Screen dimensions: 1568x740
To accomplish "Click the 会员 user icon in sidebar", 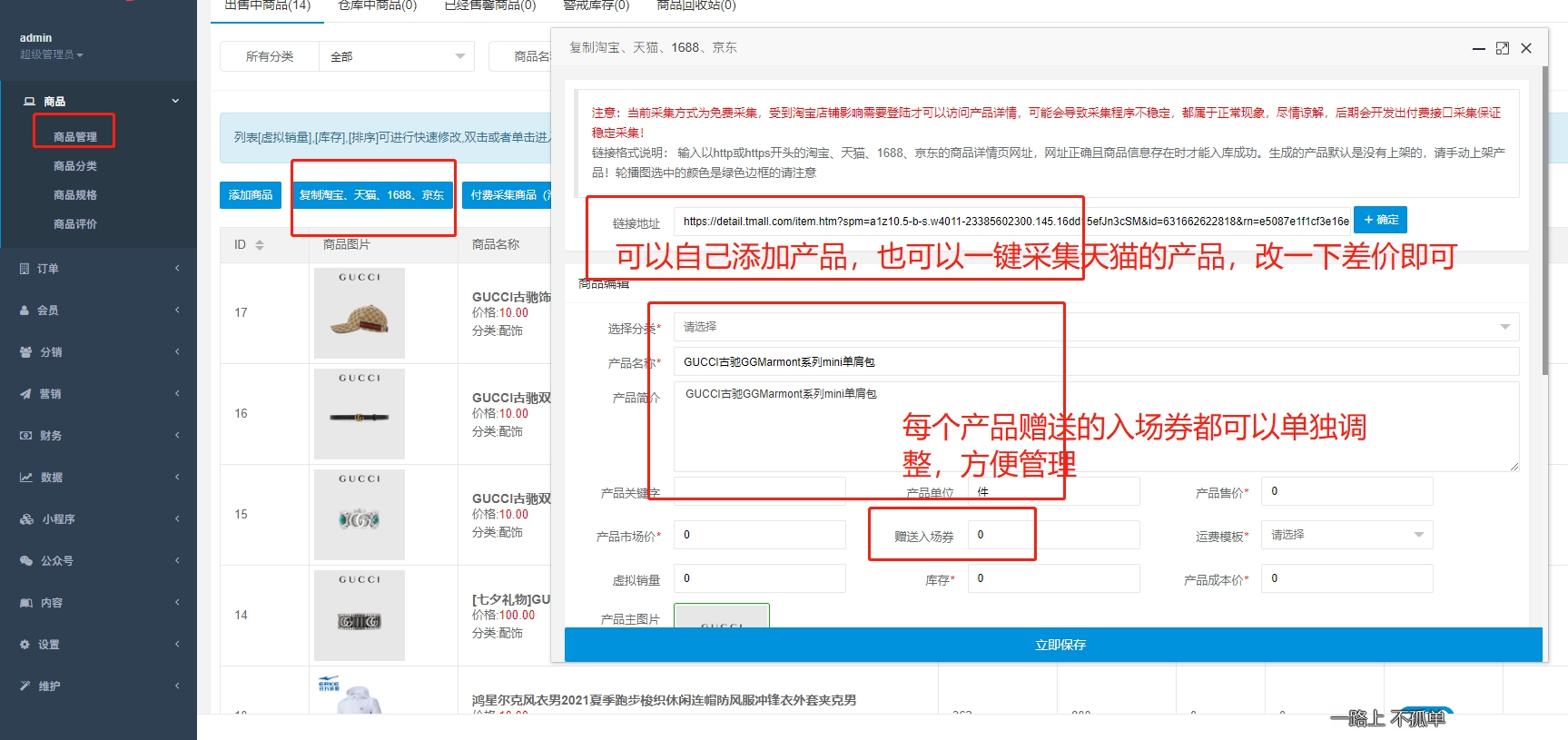I will pos(25,311).
